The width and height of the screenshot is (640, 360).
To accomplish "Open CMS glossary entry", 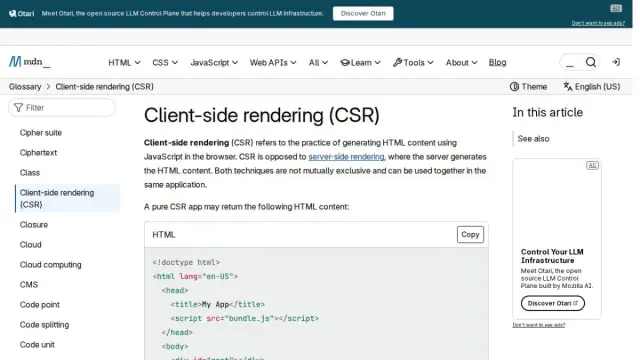I will coord(29,284).
